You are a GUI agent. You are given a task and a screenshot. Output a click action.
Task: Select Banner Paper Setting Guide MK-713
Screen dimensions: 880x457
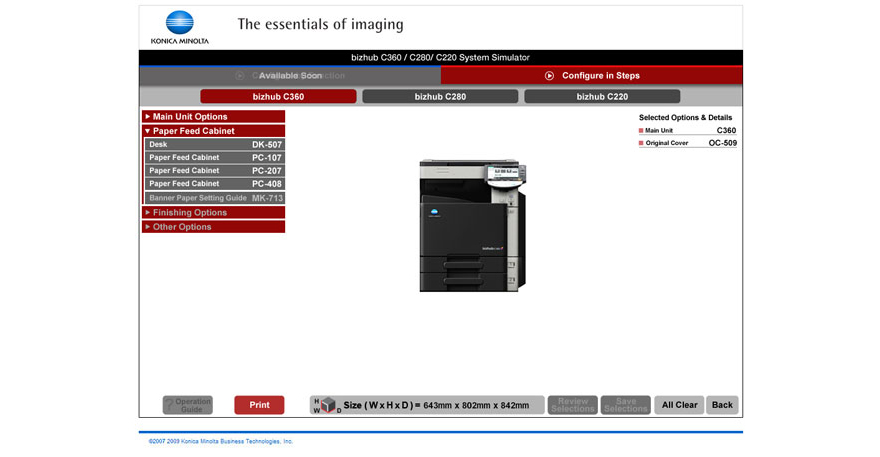click(x=216, y=198)
